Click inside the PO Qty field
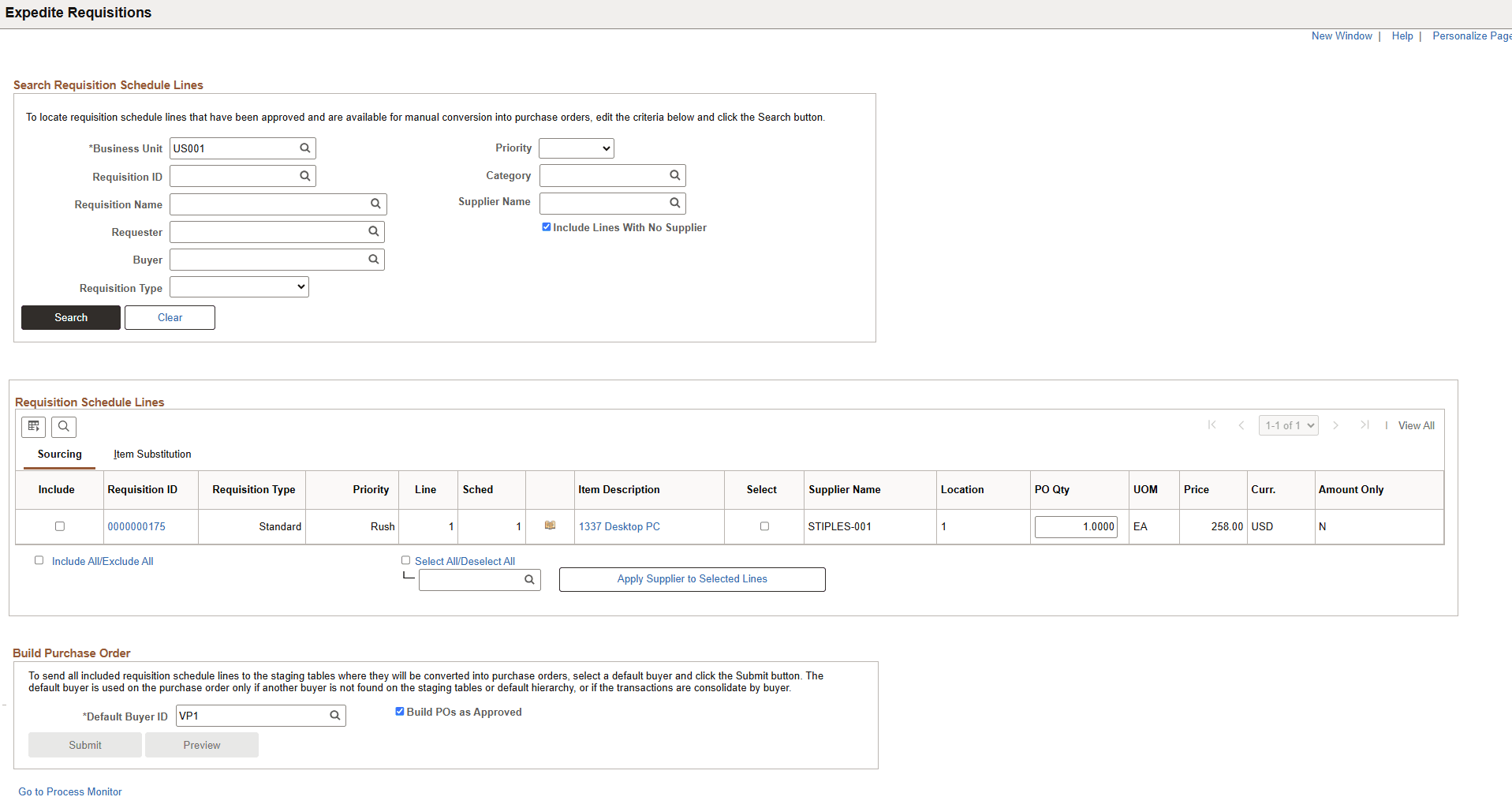1512x808 pixels. coord(1076,526)
